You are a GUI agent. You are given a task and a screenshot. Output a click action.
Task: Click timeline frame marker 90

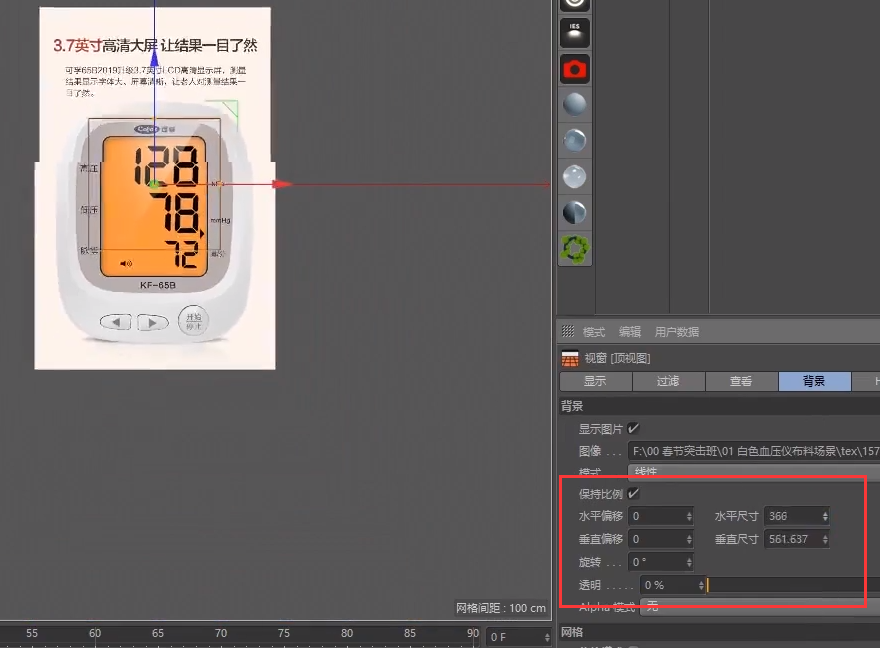[x=473, y=633]
